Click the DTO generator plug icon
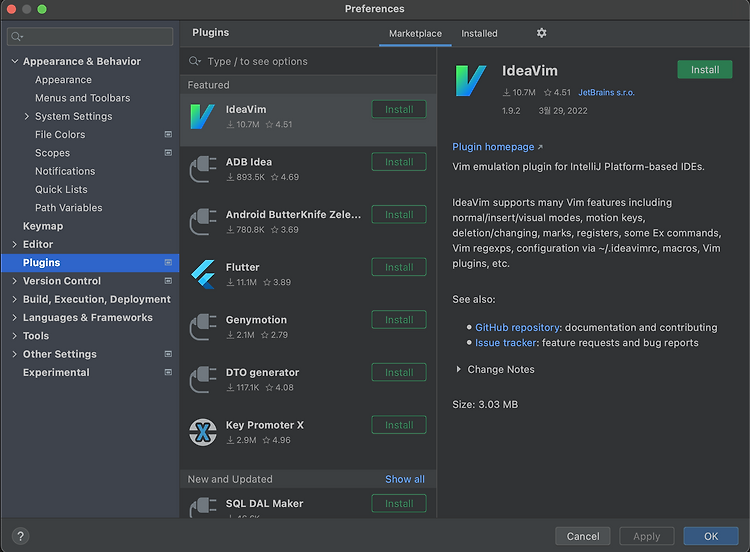This screenshot has width=750, height=552. point(203,380)
